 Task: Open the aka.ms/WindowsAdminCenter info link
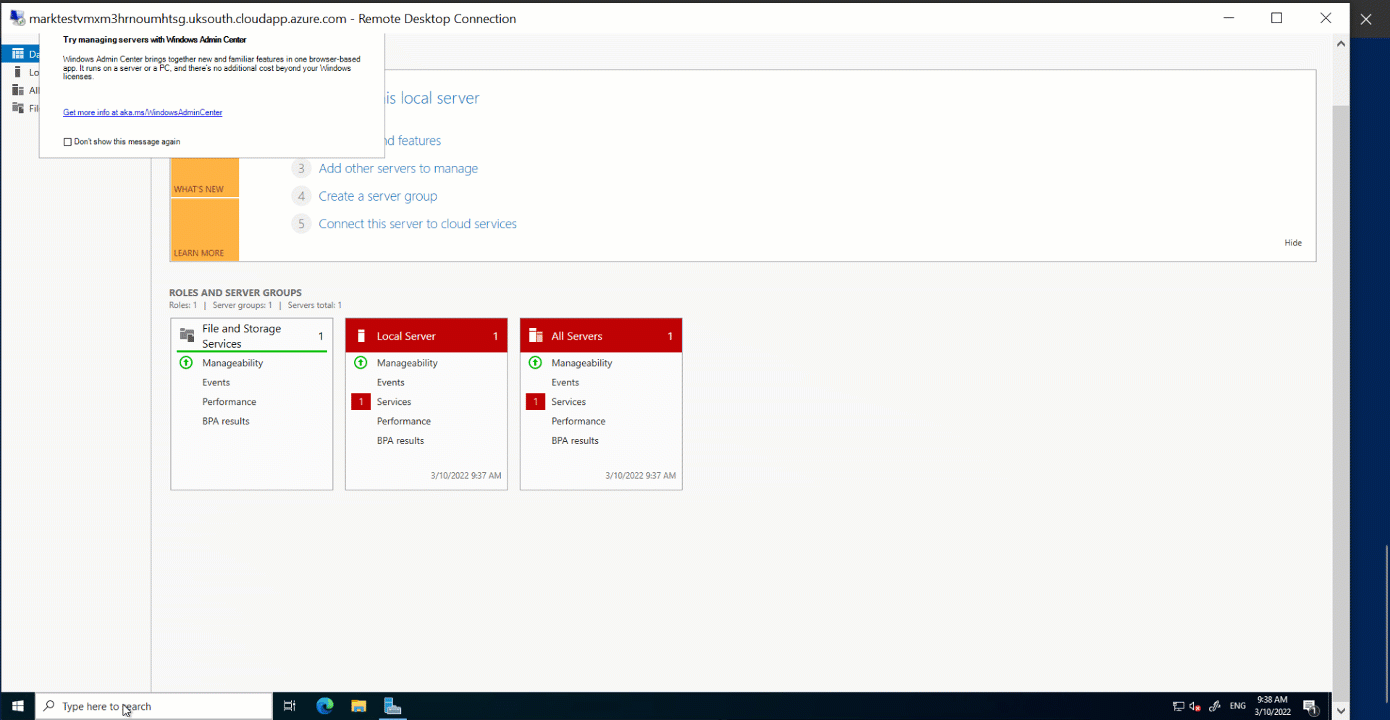(143, 113)
